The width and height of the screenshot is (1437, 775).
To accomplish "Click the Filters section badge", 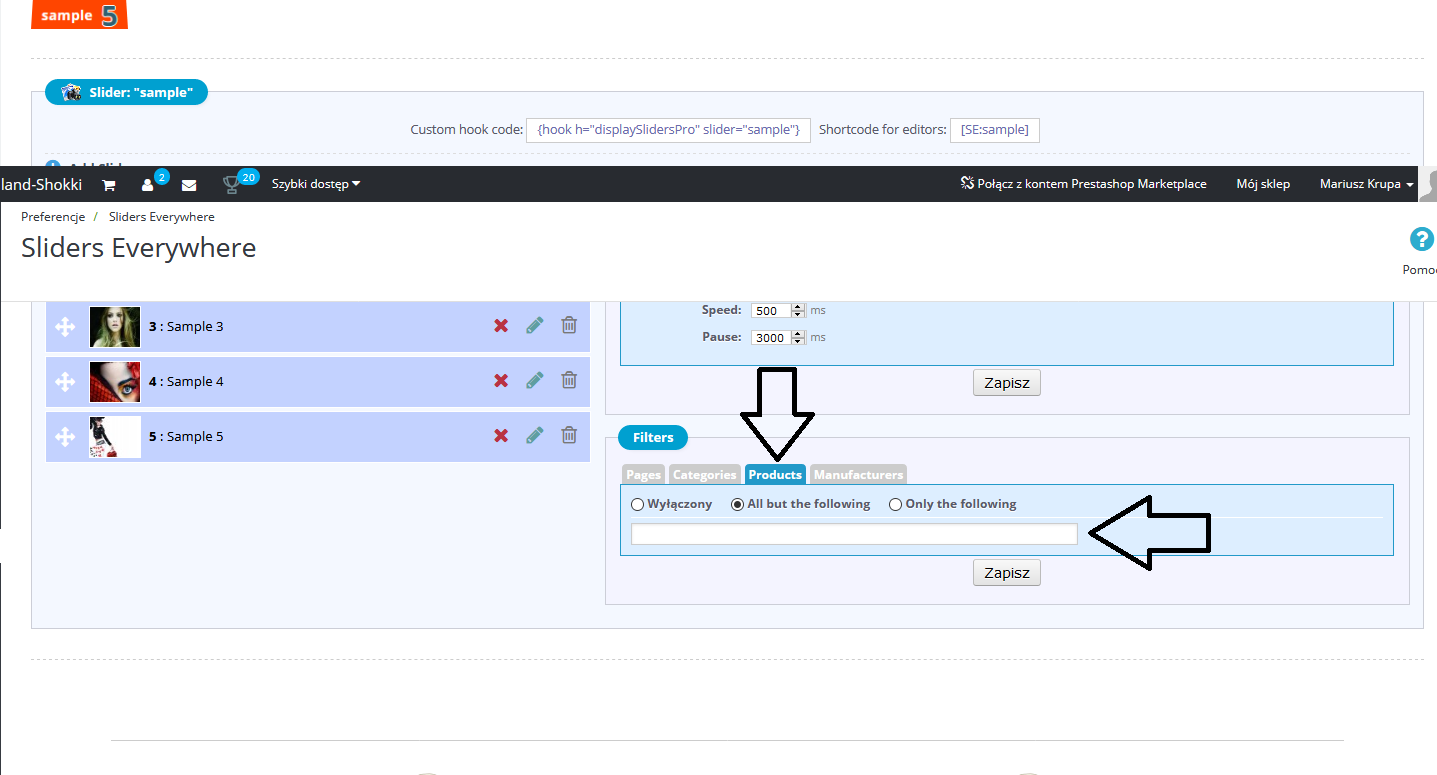I will coord(653,437).
